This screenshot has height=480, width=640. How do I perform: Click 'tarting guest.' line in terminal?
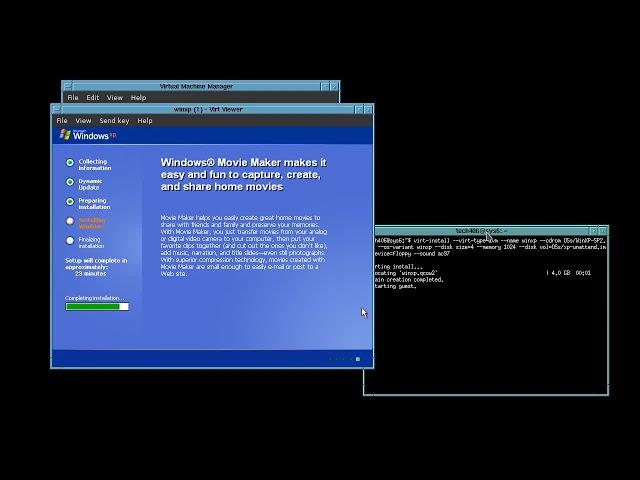pyautogui.click(x=396, y=286)
